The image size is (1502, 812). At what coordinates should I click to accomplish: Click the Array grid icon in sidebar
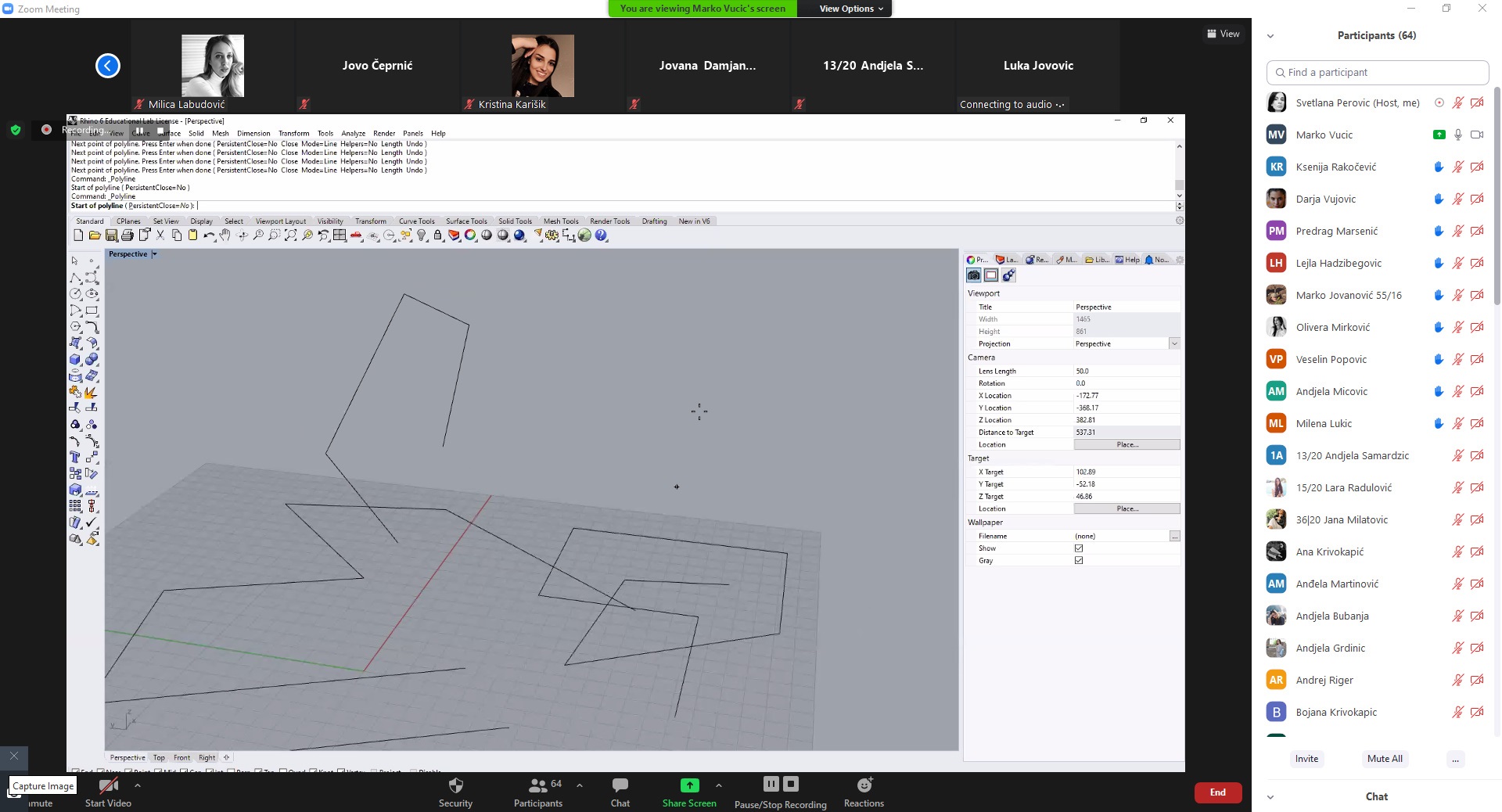pos(75,506)
